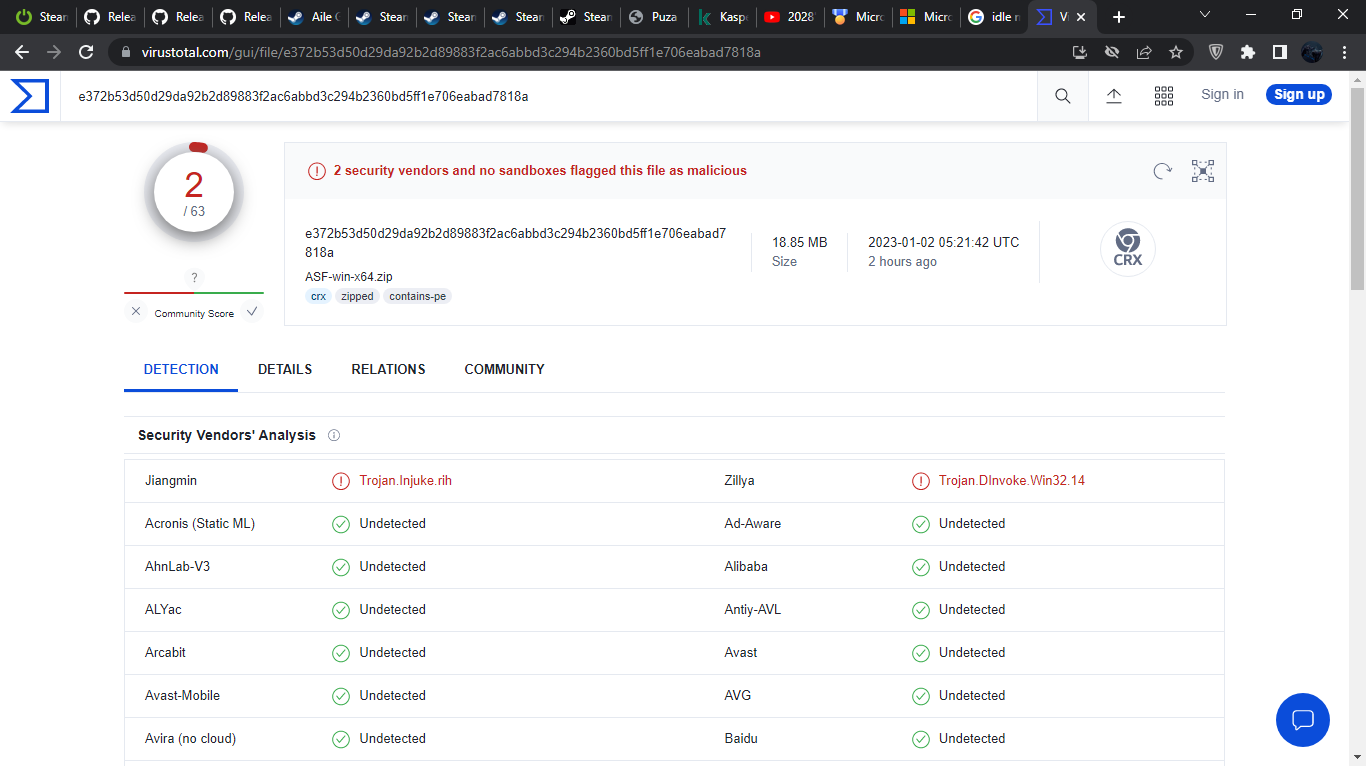Viewport: 1366px width, 766px height.
Task: Click the padlock site info icon
Action: click(126, 52)
